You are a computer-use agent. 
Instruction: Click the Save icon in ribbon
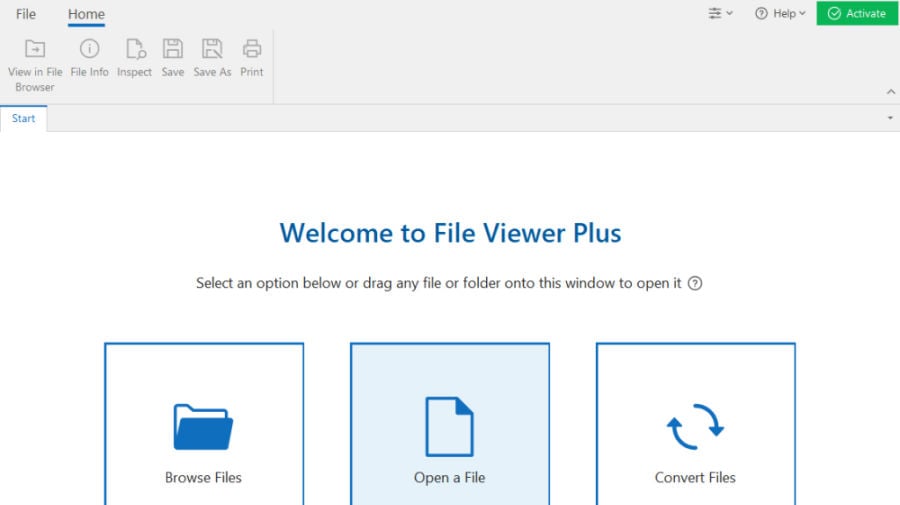(173, 49)
